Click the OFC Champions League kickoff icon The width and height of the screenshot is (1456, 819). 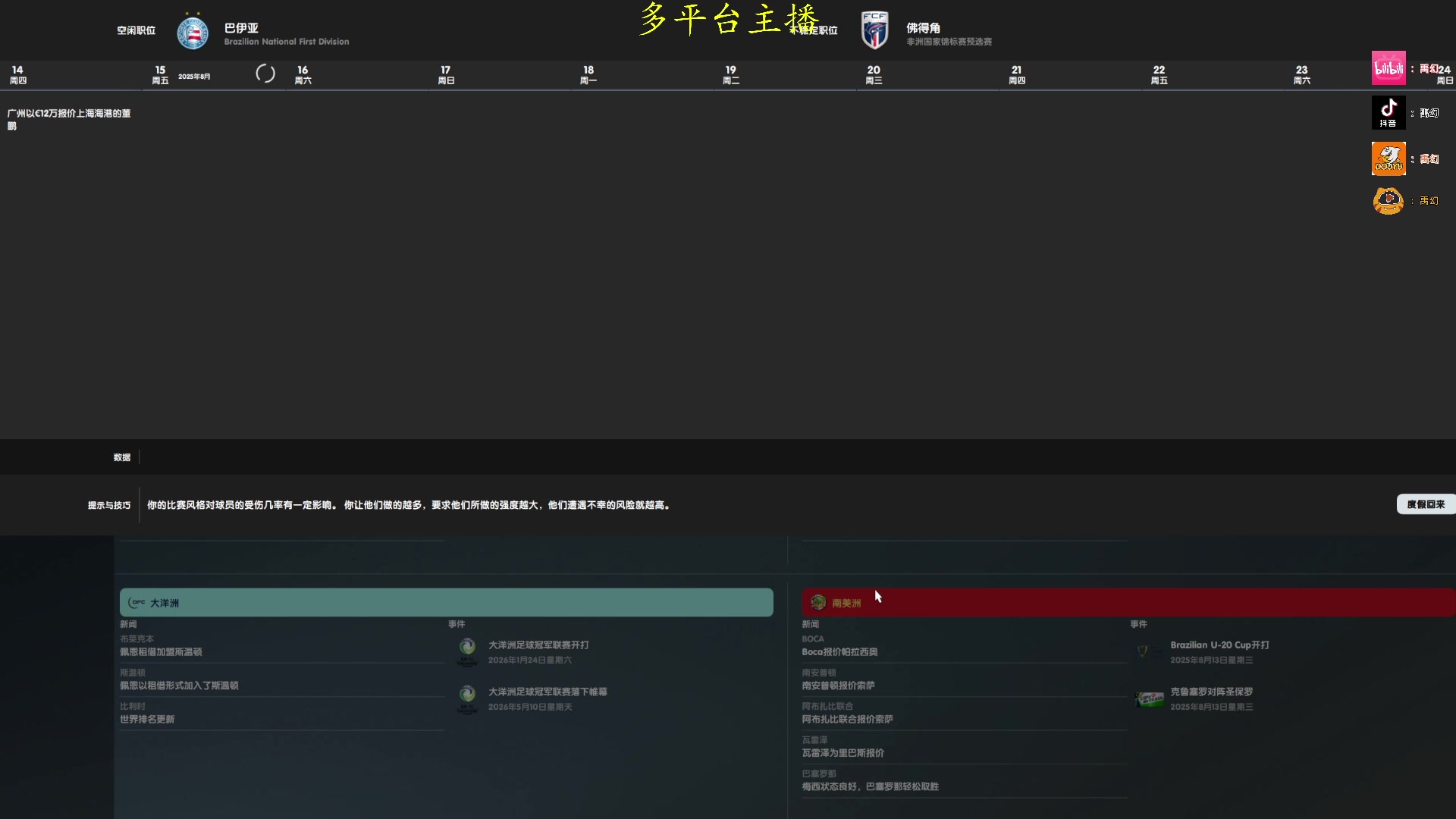point(467,651)
